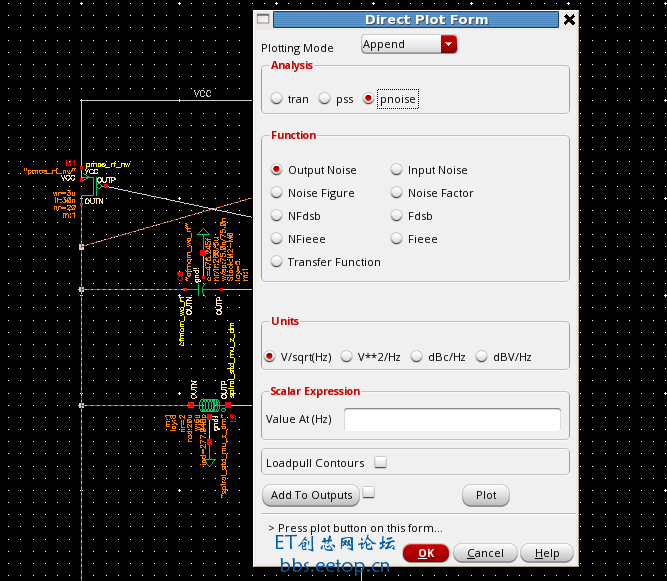Viewport: 667px width, 581px height.
Task: Select the pnoise analysis option
Action: click(368, 99)
